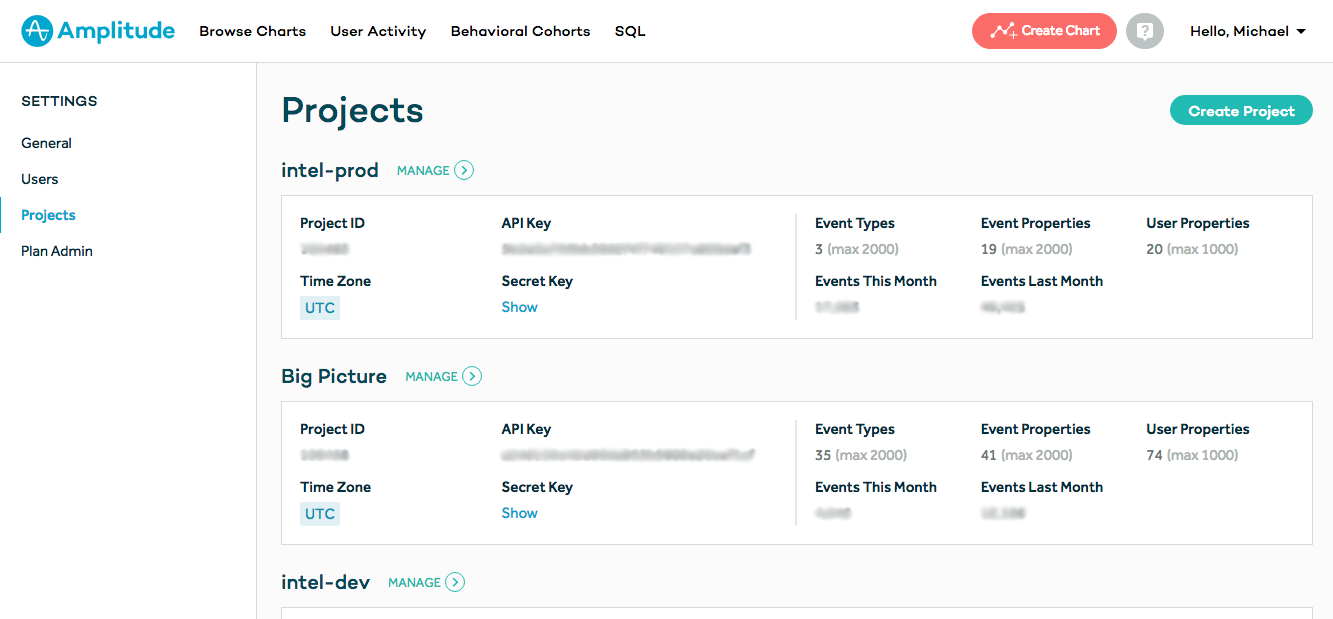The height and width of the screenshot is (619, 1333).
Task: Click the intel-prod MANAGE link
Action: click(423, 170)
